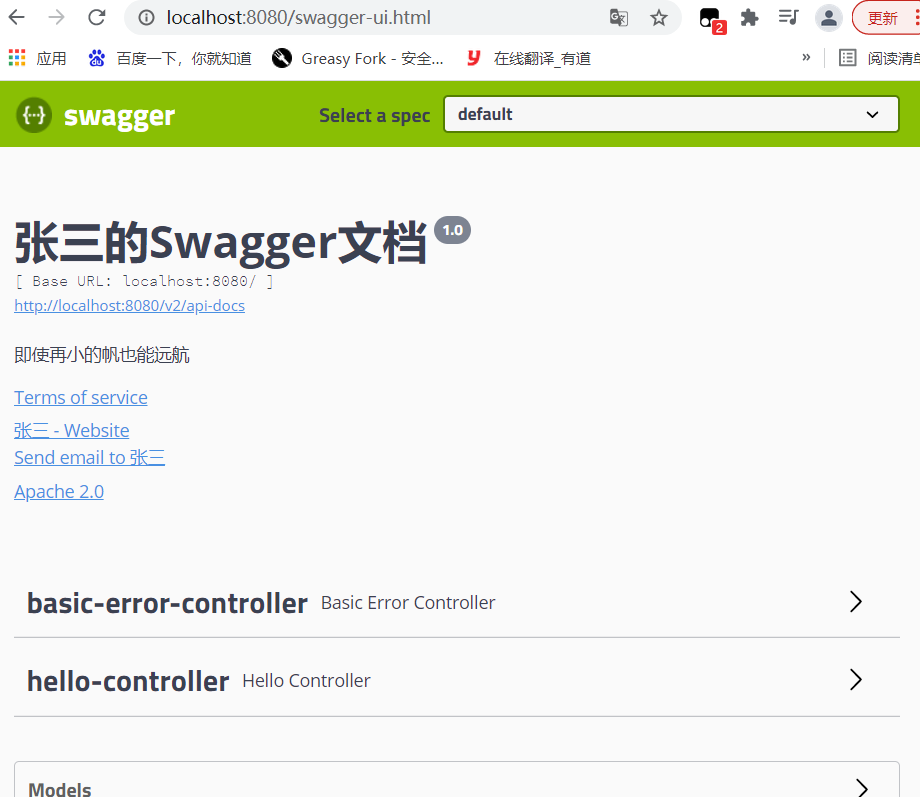
Task: Open the extension icon with red badge 2
Action: tap(712, 19)
